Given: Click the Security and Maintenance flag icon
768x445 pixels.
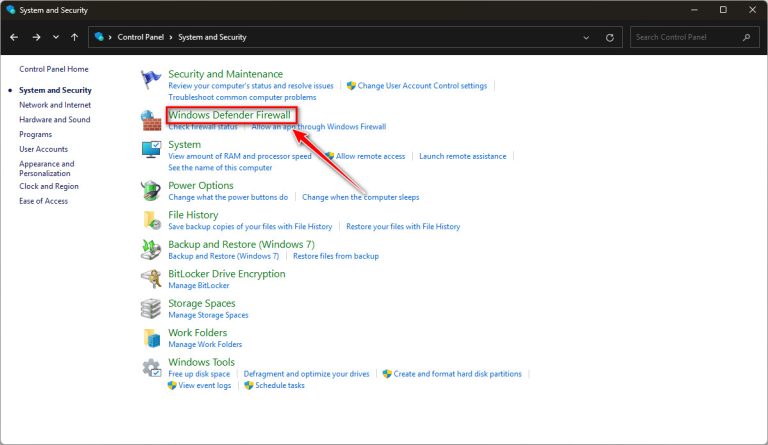Looking at the screenshot, I should pyautogui.click(x=151, y=80).
